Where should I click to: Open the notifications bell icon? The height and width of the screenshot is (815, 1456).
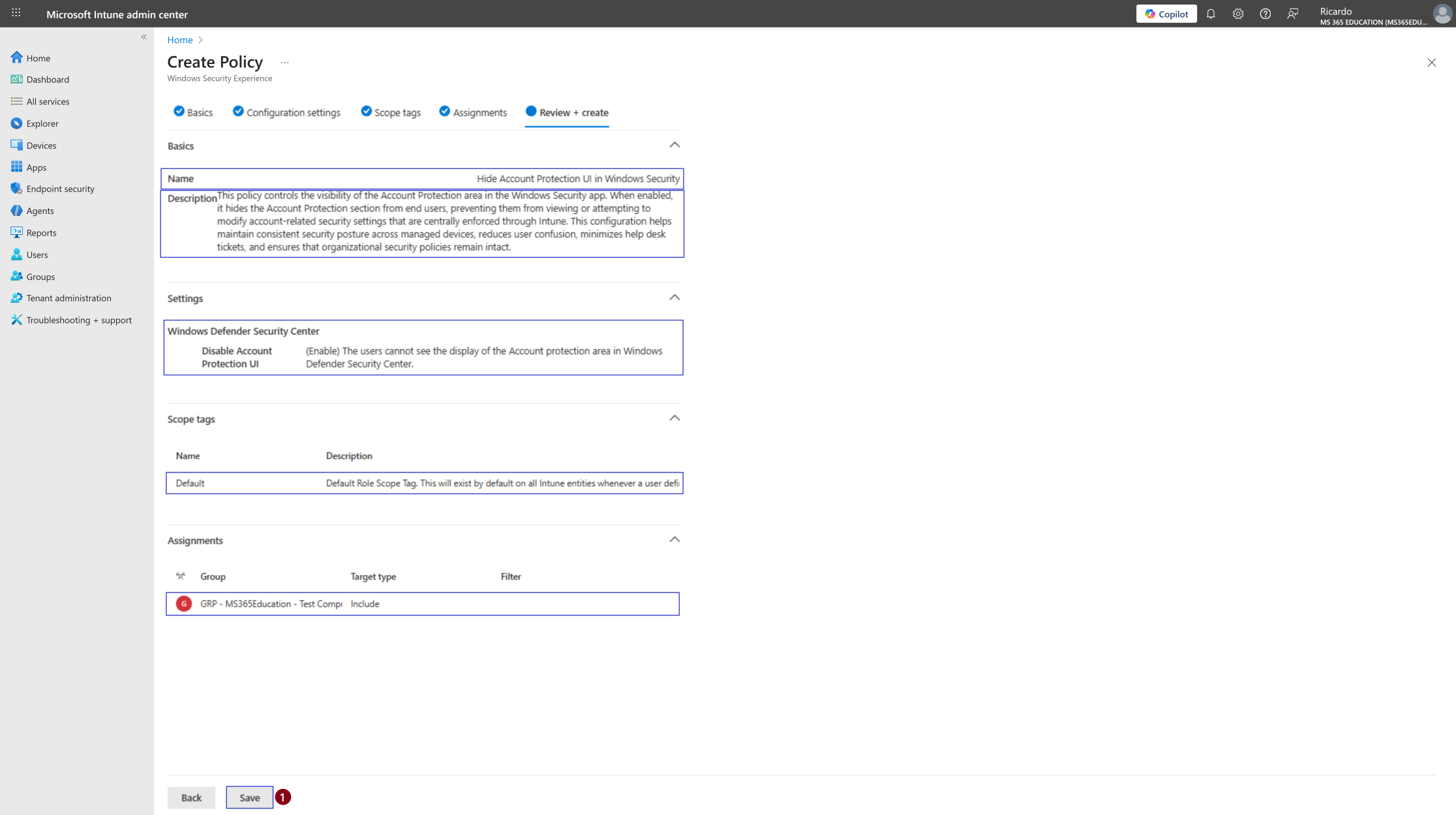pyautogui.click(x=1211, y=14)
